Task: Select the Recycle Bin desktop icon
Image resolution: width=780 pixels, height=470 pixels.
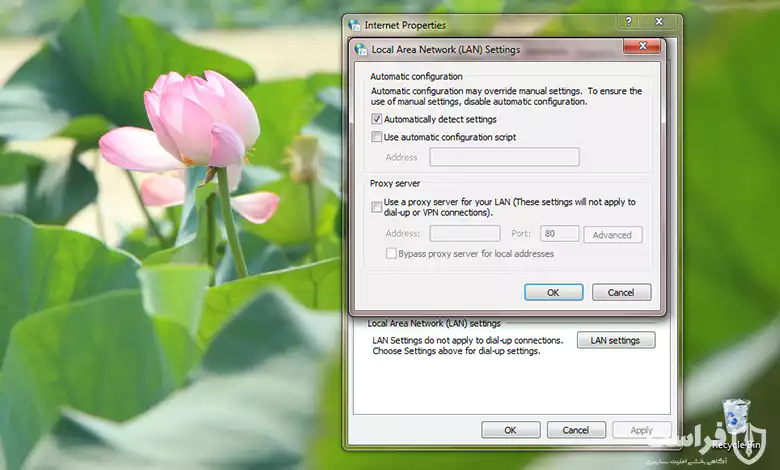Action: [736, 424]
